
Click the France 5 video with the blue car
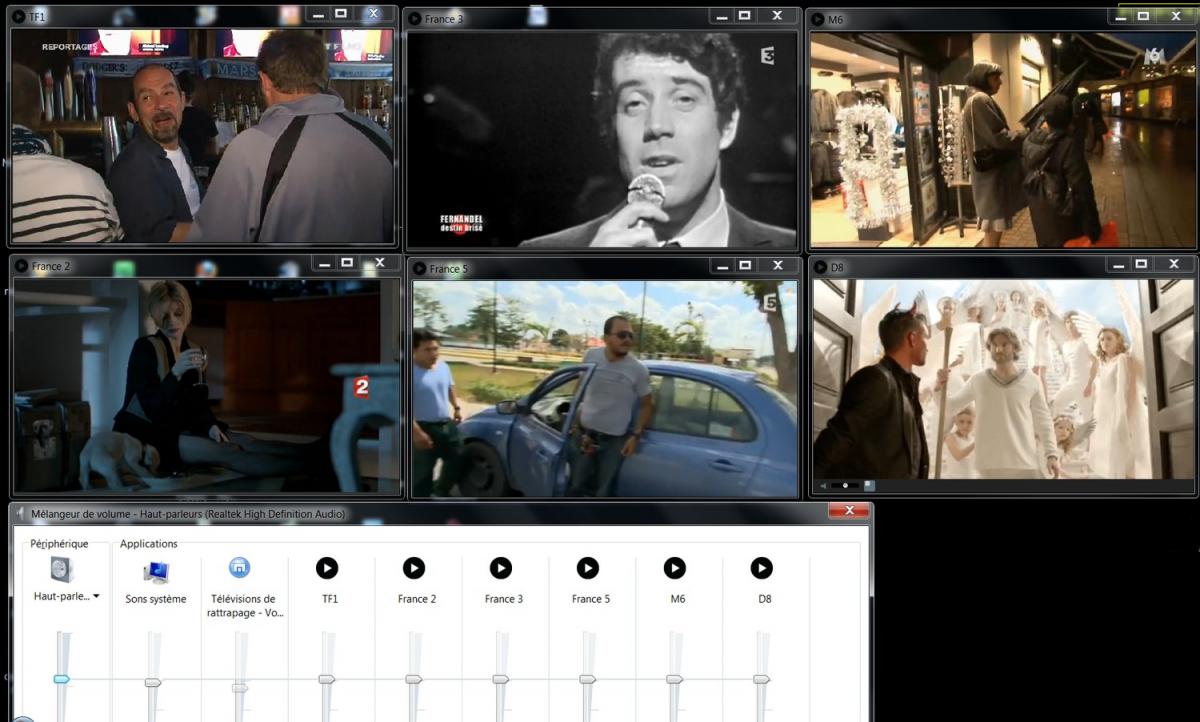pyautogui.click(x=605, y=389)
